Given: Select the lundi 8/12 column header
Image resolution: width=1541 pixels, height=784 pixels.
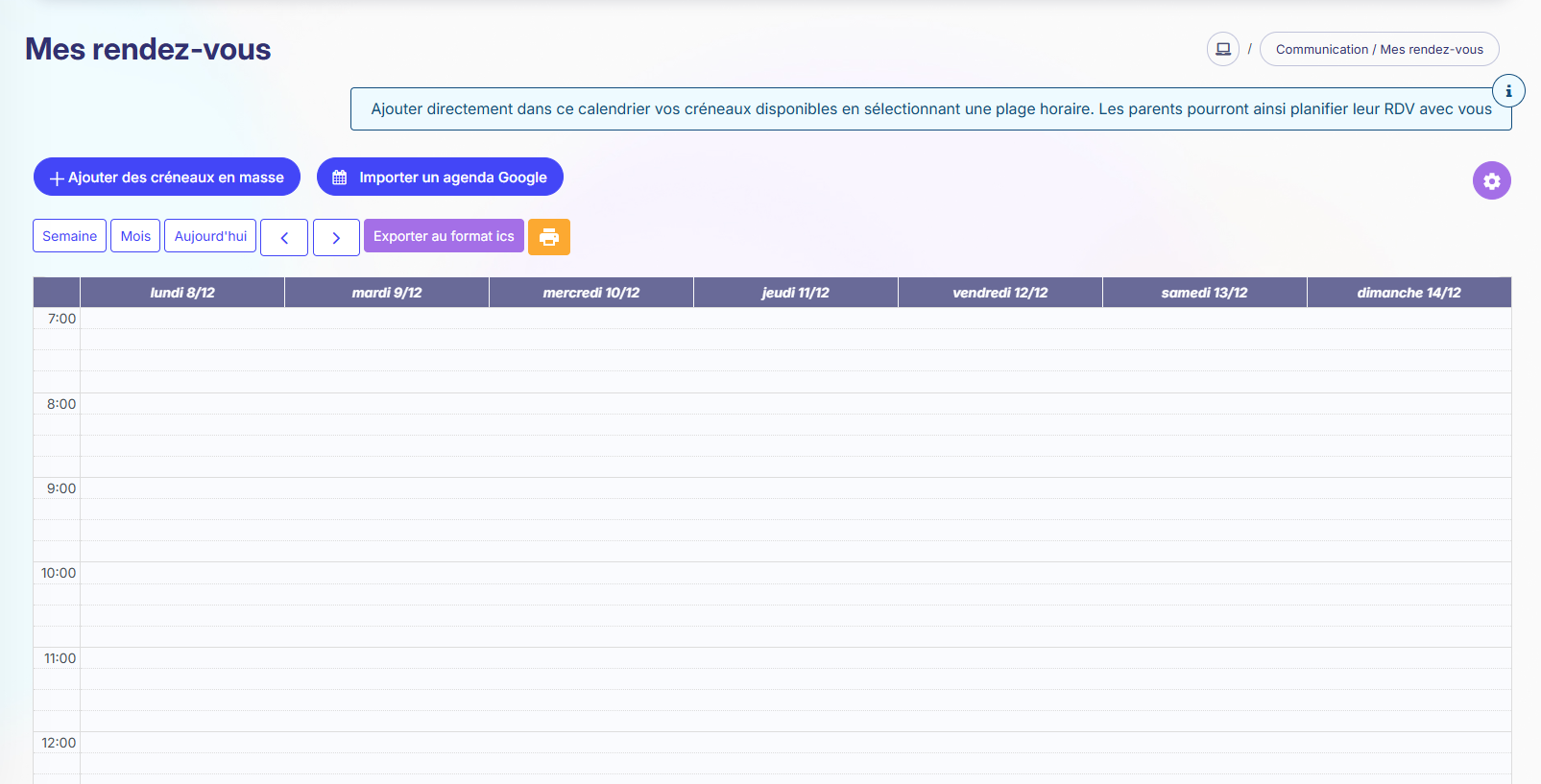Looking at the screenshot, I should click(182, 293).
